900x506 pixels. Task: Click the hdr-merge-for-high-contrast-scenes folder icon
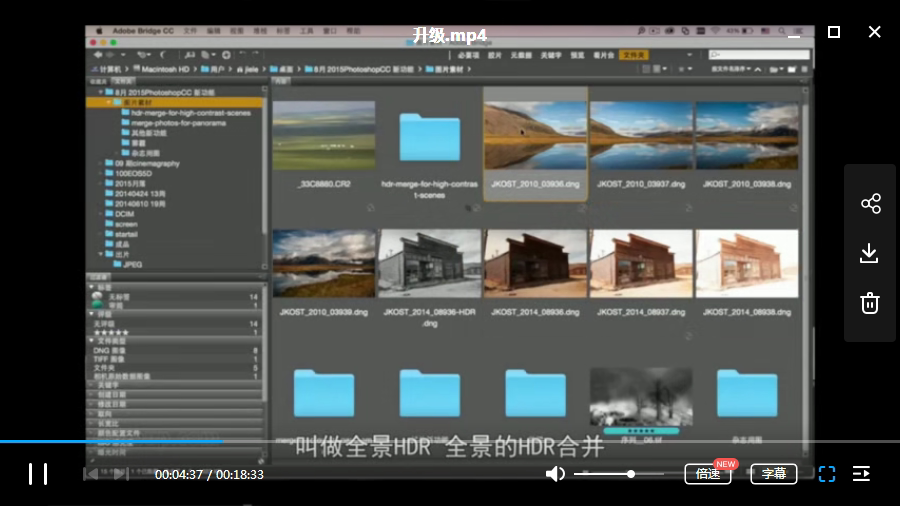coord(429,137)
